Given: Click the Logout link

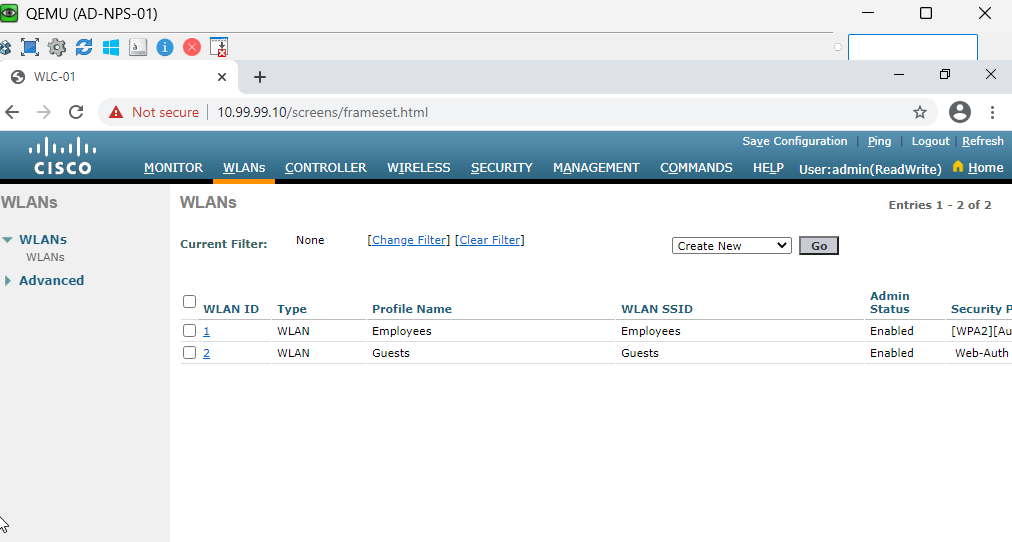Looking at the screenshot, I should coord(930,141).
